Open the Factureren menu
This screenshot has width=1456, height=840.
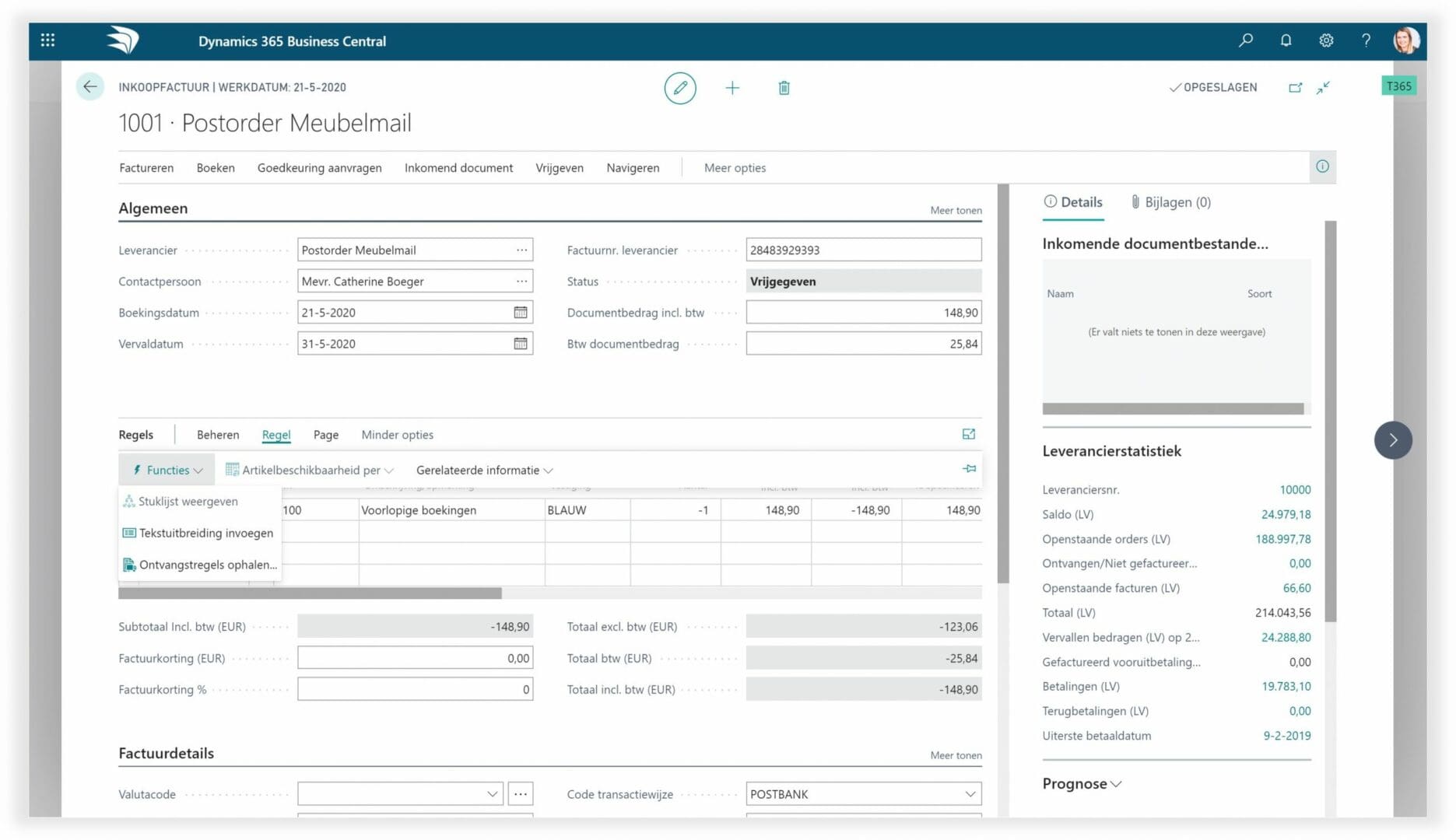click(x=146, y=167)
